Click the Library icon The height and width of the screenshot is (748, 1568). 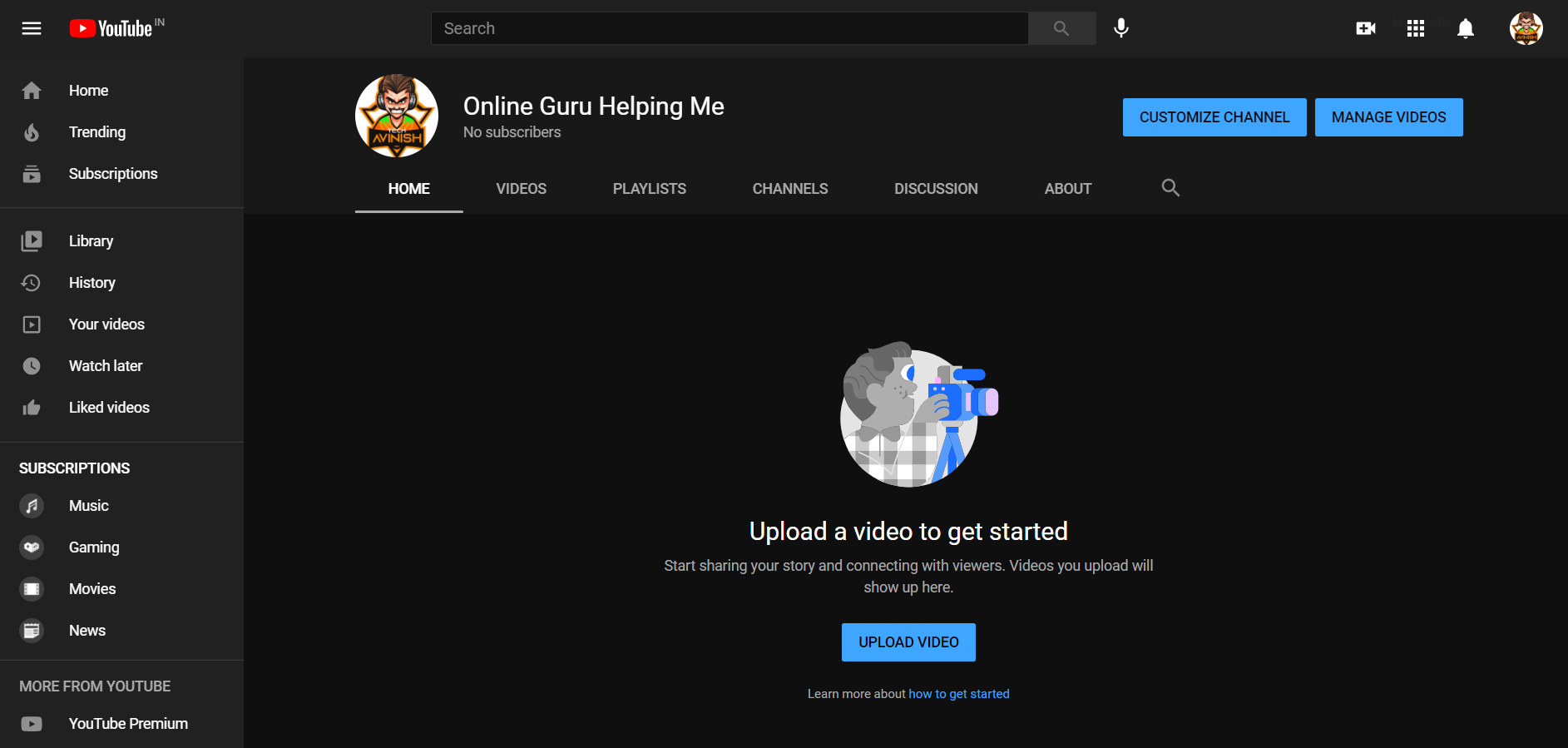pos(32,241)
